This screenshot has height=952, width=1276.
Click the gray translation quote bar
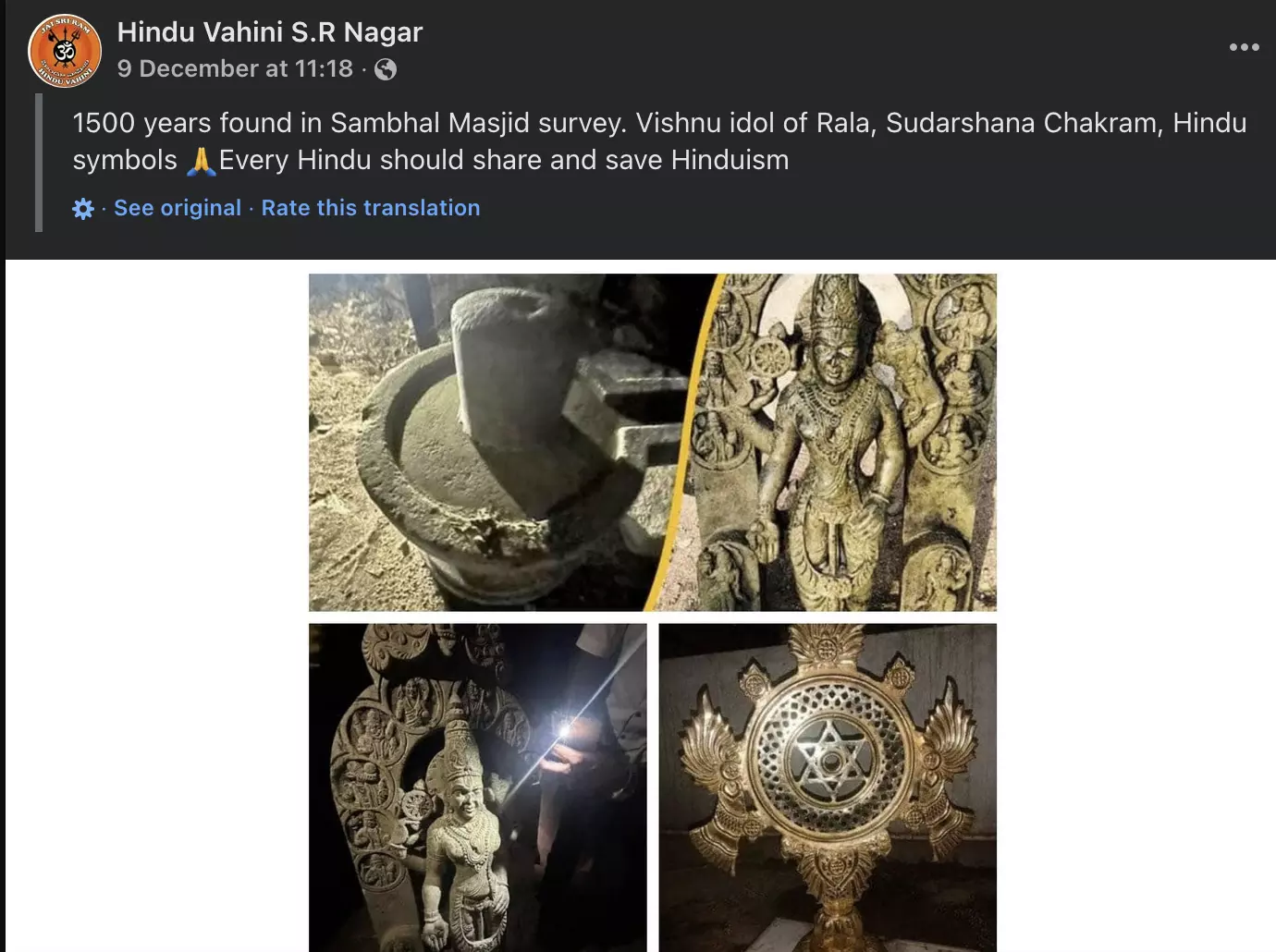(x=39, y=162)
